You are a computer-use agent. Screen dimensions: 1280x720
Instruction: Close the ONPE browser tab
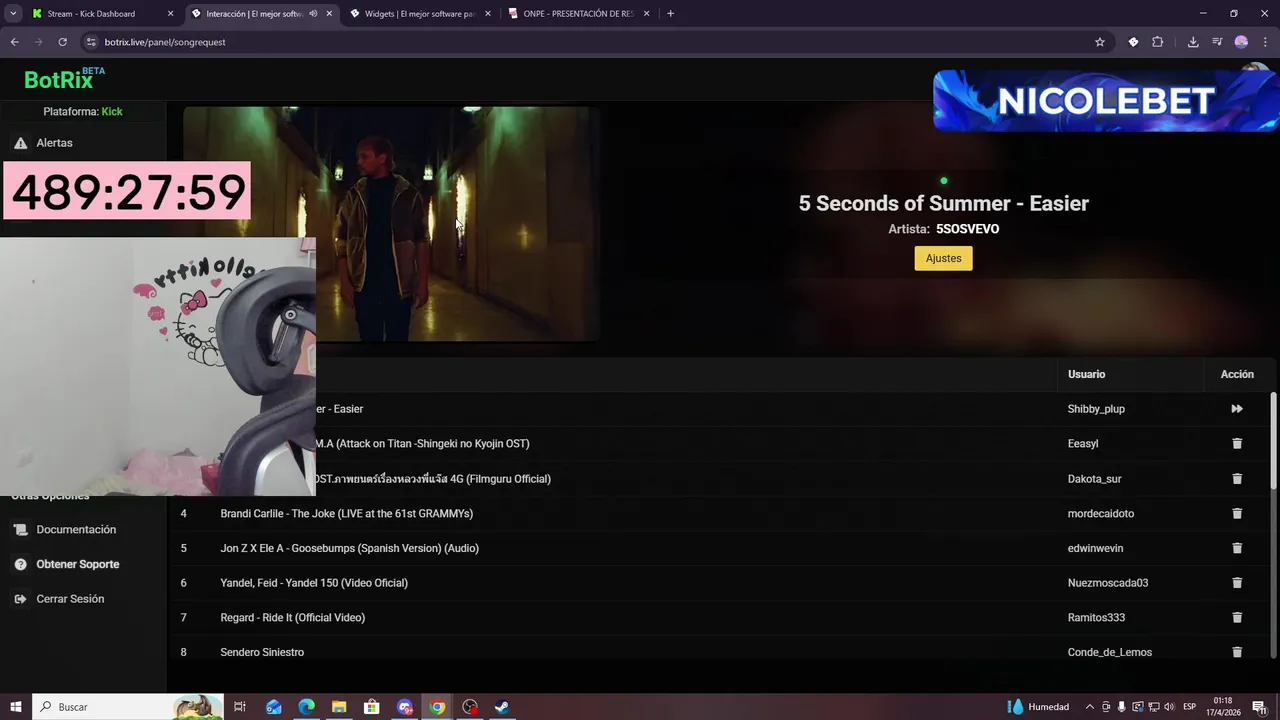click(646, 14)
